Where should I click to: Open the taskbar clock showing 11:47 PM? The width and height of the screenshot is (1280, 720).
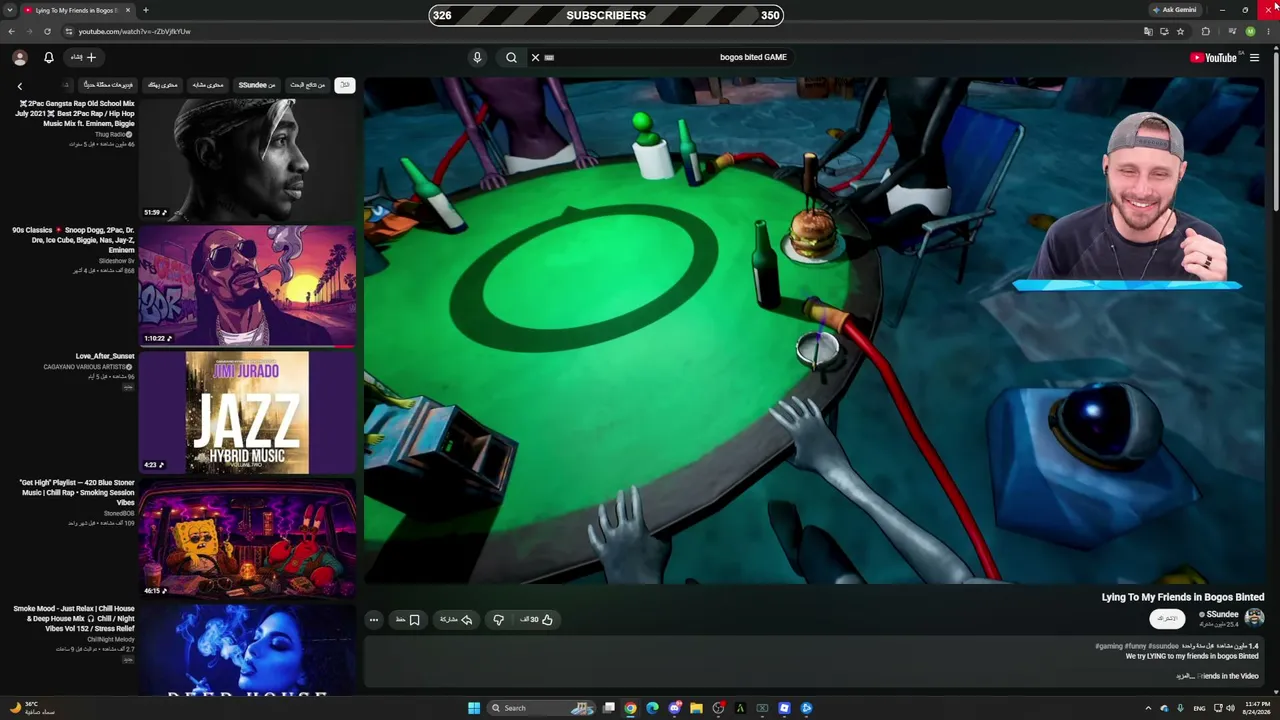coord(1257,708)
